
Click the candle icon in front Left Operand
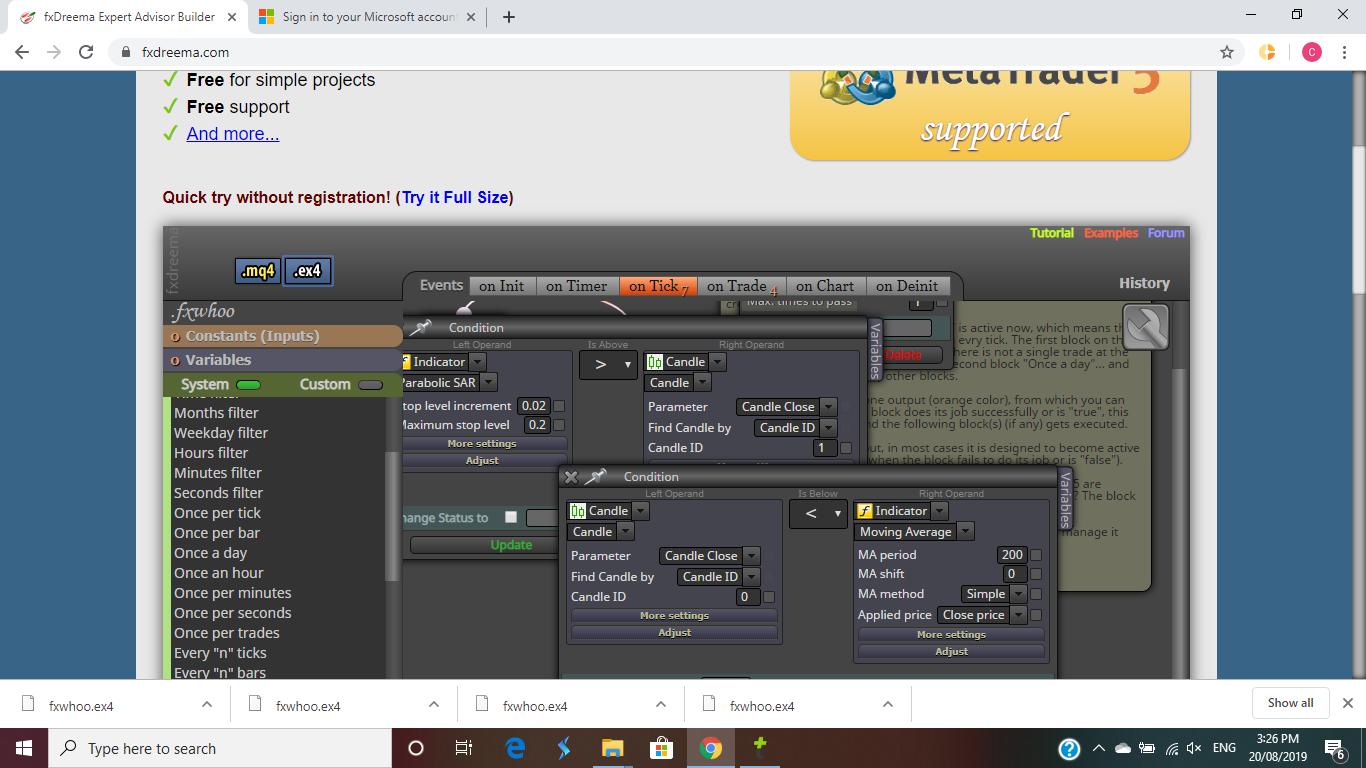point(578,511)
